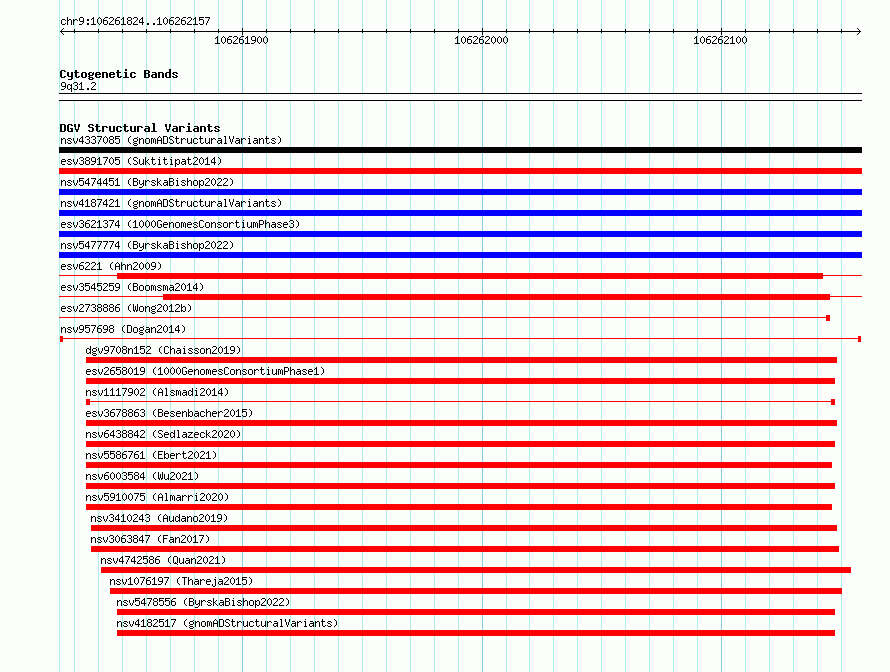
Task: Click ruler position 106262000
Action: pyautogui.click(x=481, y=40)
